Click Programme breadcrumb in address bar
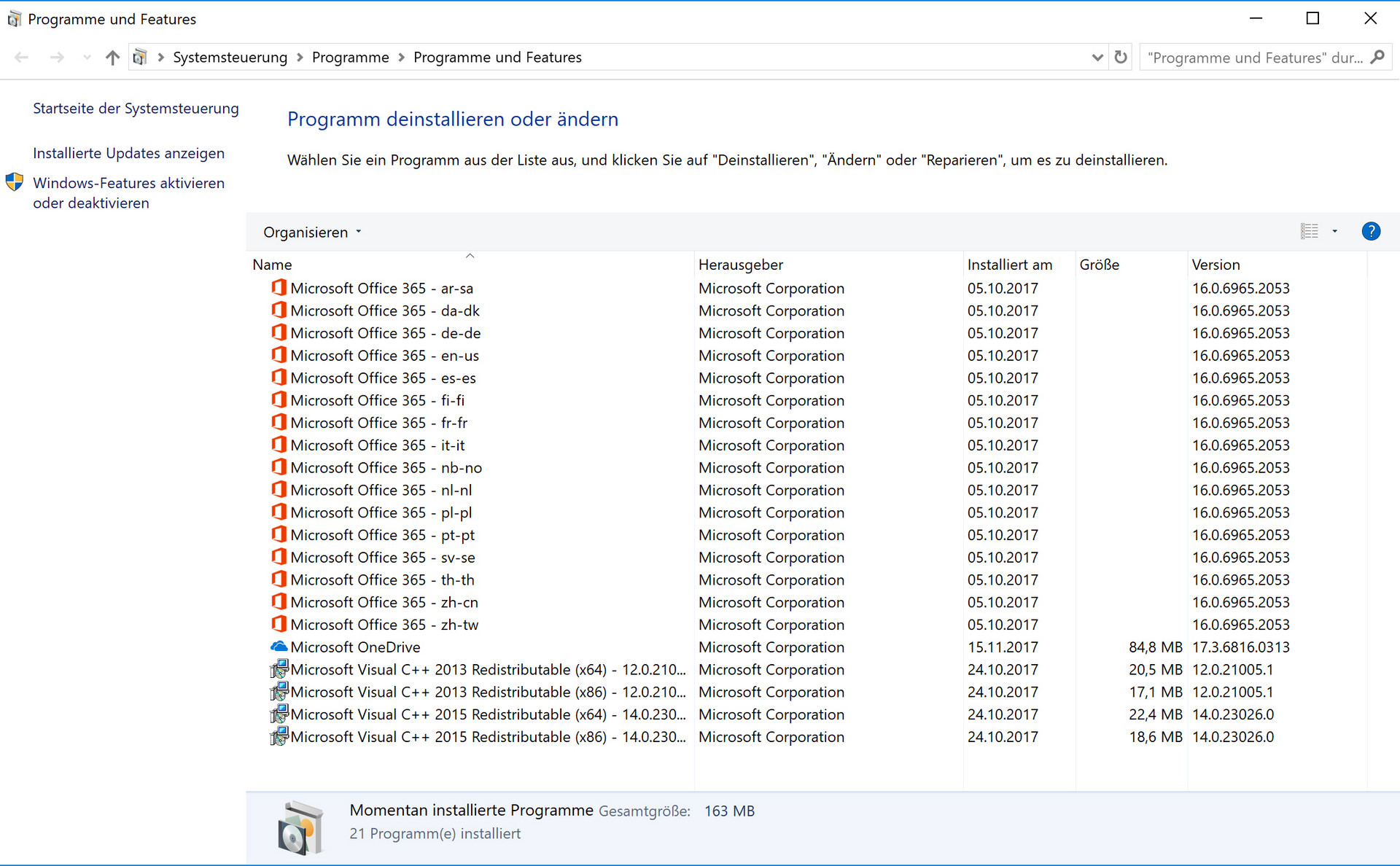The width and height of the screenshot is (1400, 866). [x=350, y=58]
